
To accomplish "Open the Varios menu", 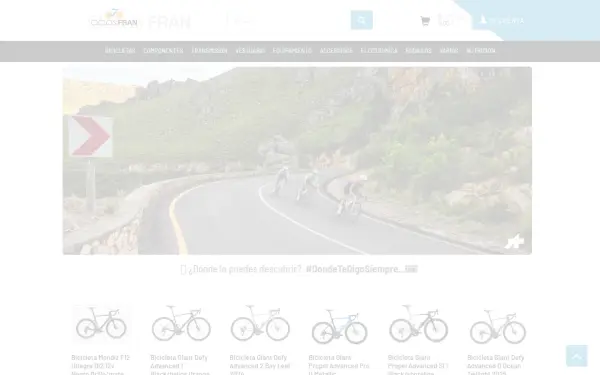I will [x=449, y=51].
